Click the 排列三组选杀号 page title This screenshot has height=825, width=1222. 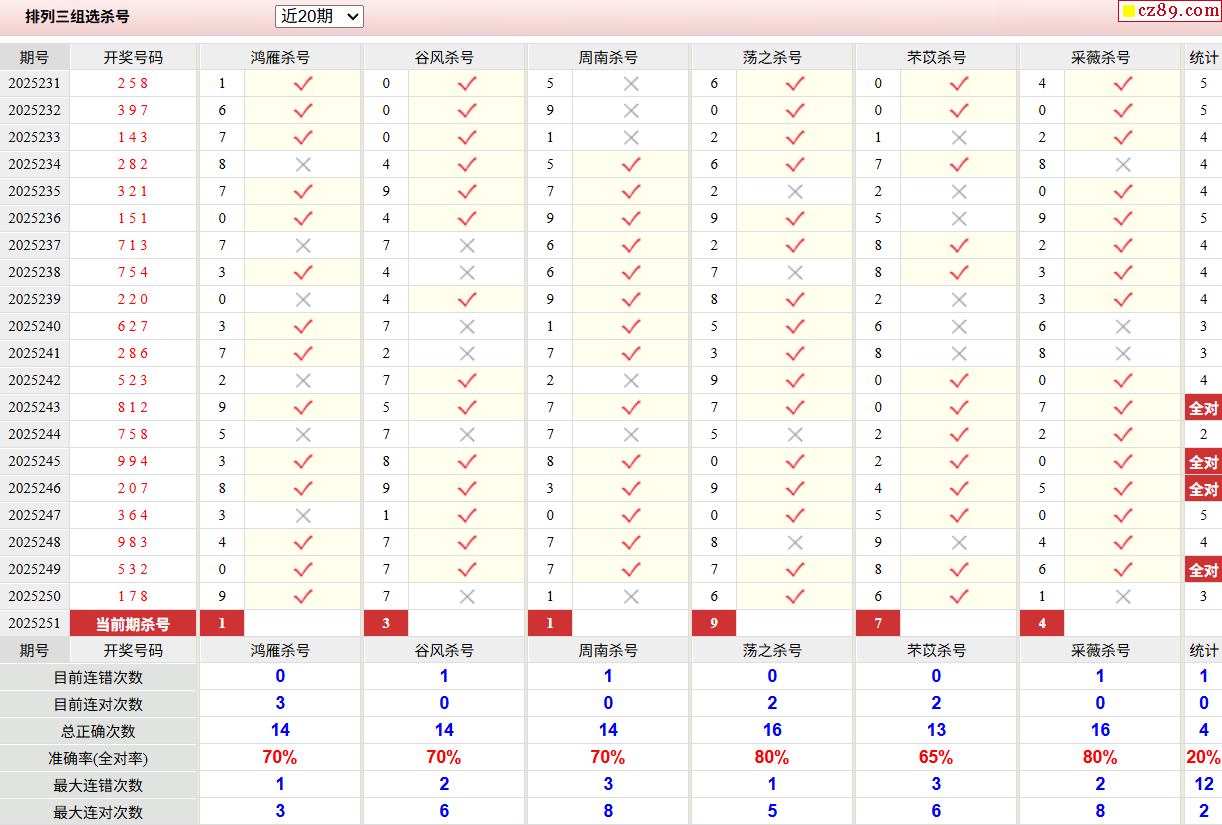click(77, 17)
